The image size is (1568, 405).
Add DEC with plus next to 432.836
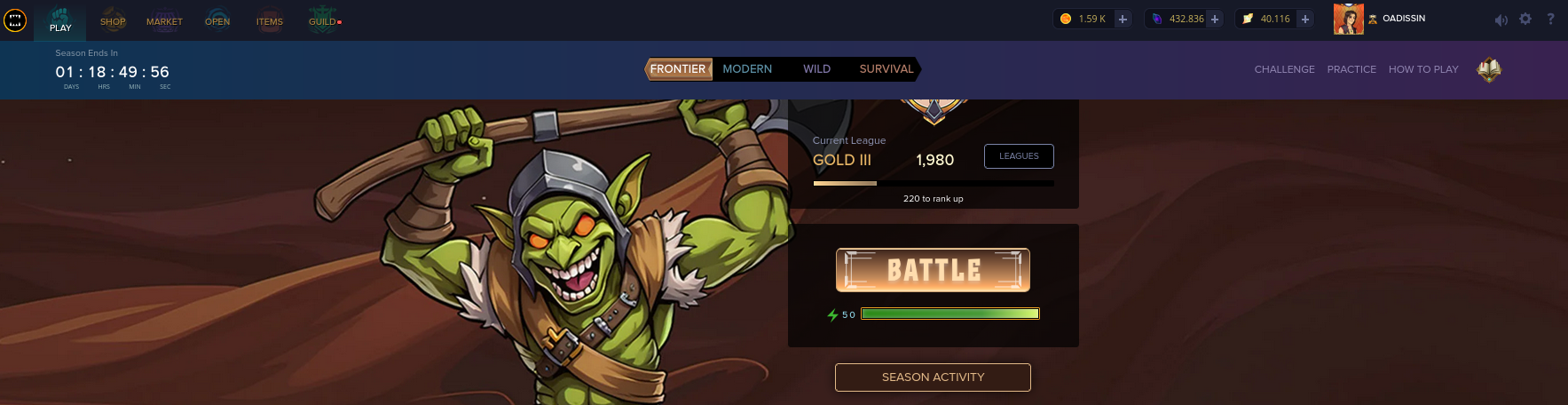pos(1215,19)
